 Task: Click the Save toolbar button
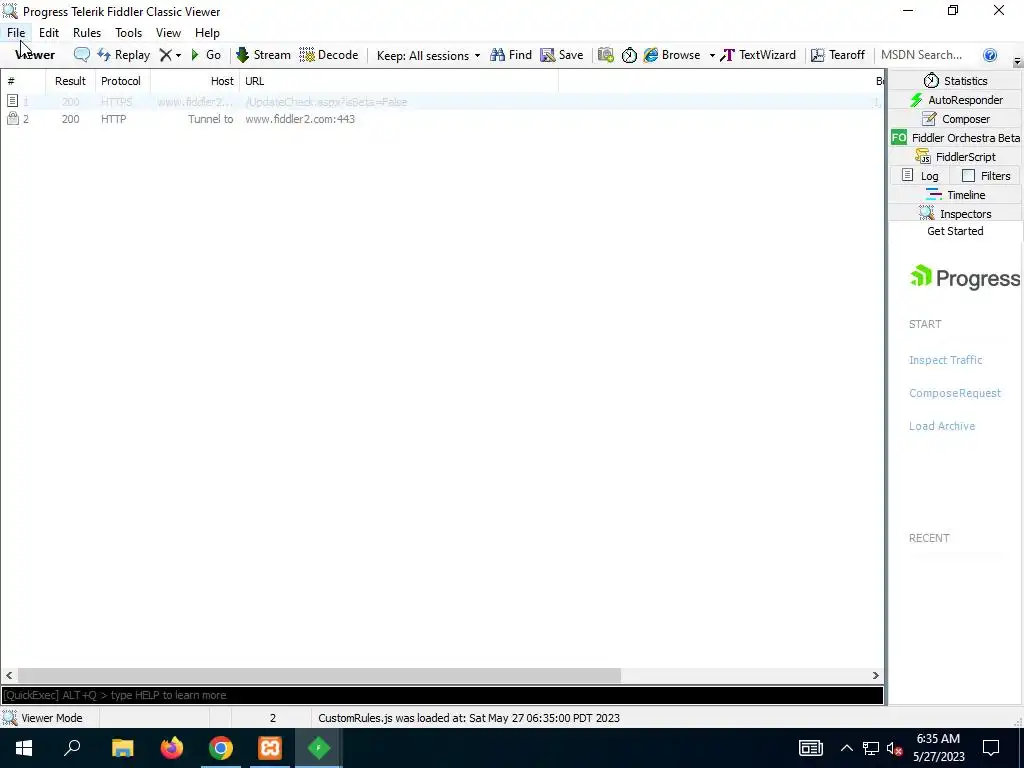[x=562, y=55]
